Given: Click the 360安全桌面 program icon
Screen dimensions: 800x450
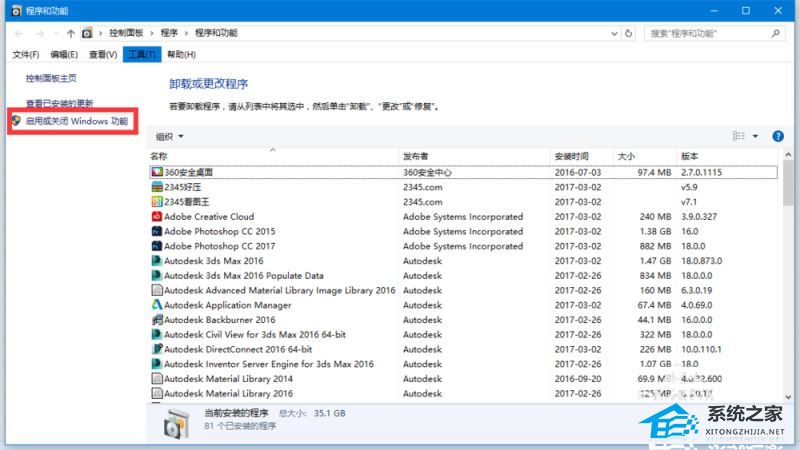Looking at the screenshot, I should (x=157, y=172).
